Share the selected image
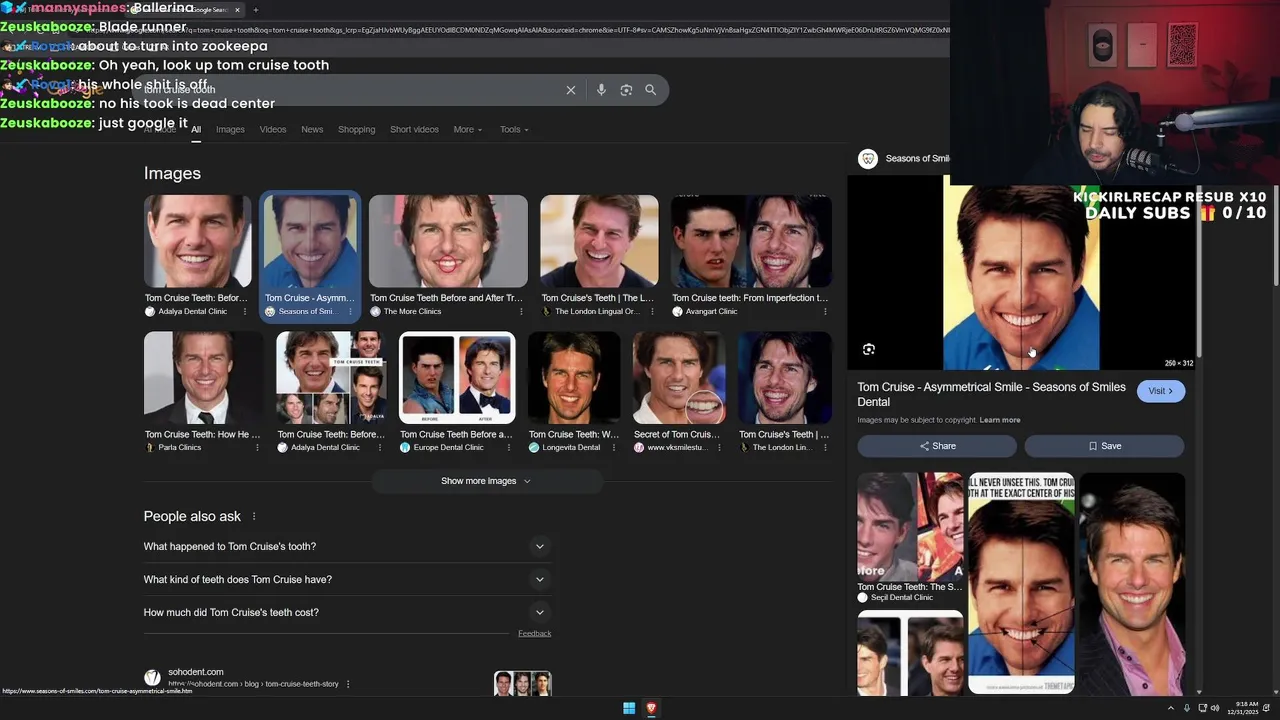 937,446
